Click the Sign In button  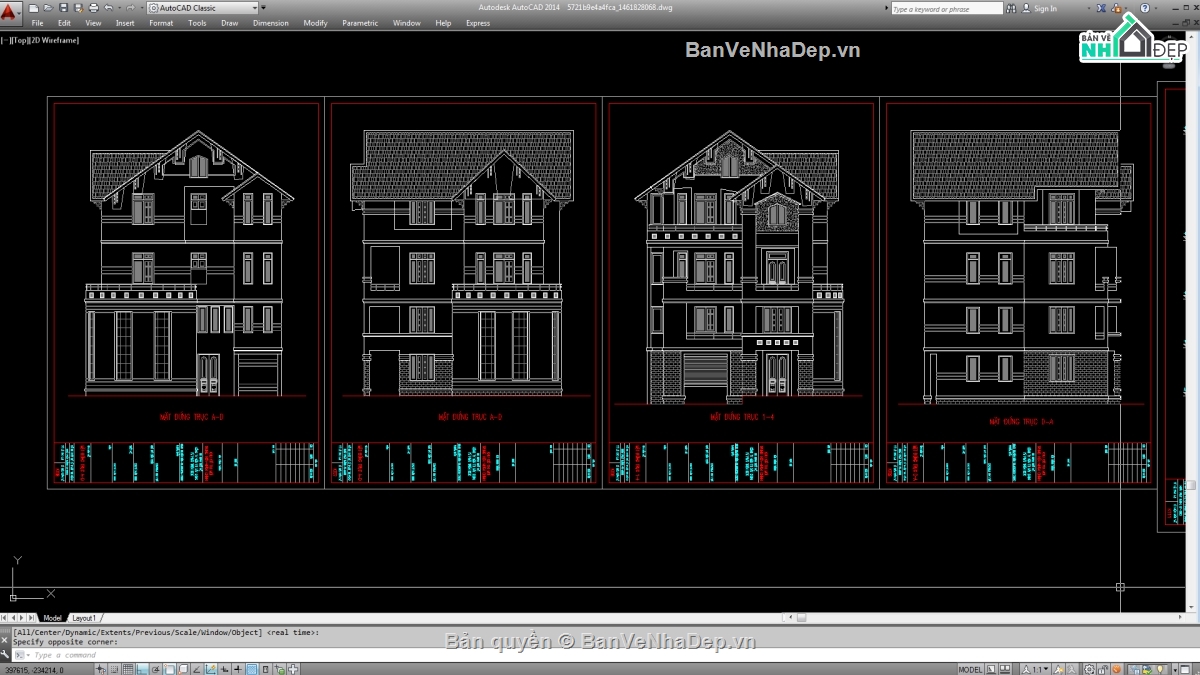point(1045,9)
